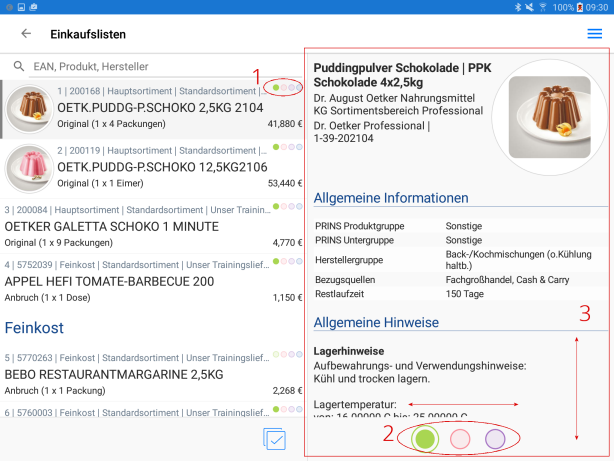Open the hamburger menu
The width and height of the screenshot is (614, 461).
tap(594, 34)
